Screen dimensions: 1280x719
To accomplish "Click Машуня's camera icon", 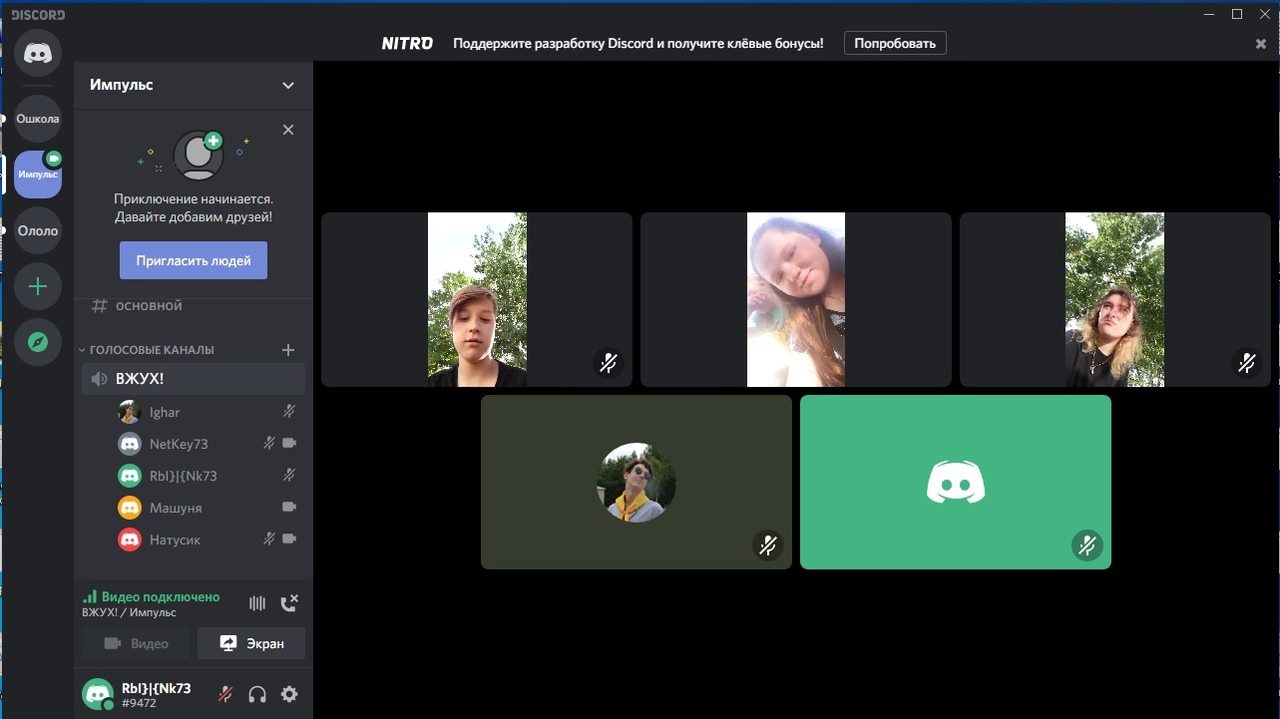I will point(289,507).
